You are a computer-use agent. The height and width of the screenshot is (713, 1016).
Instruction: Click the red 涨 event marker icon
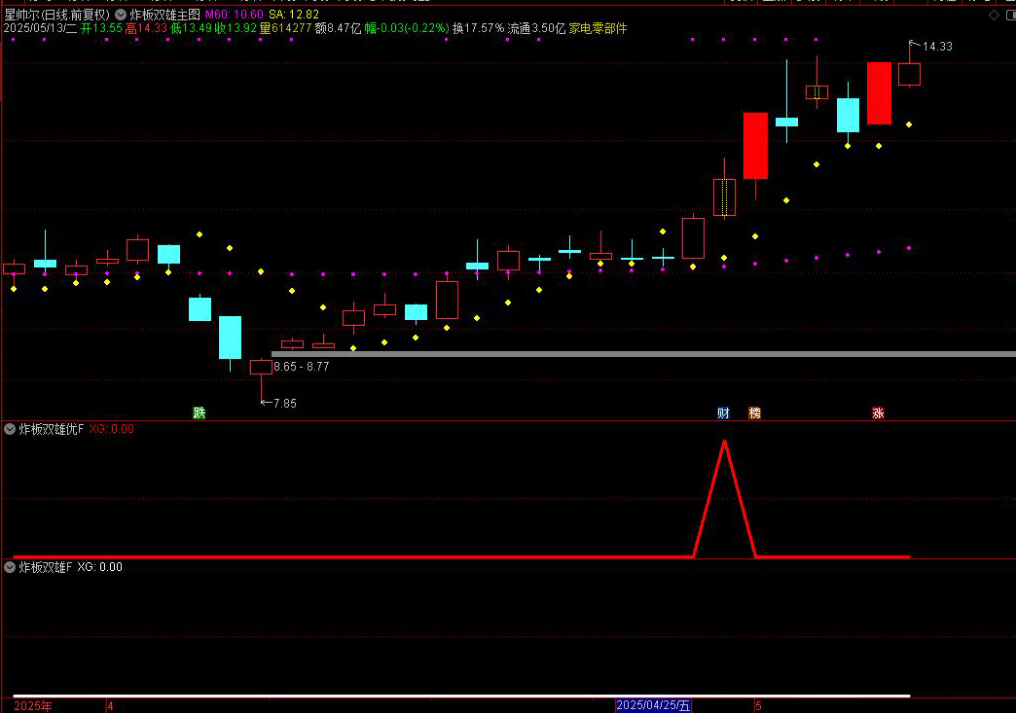pyautogui.click(x=878, y=413)
